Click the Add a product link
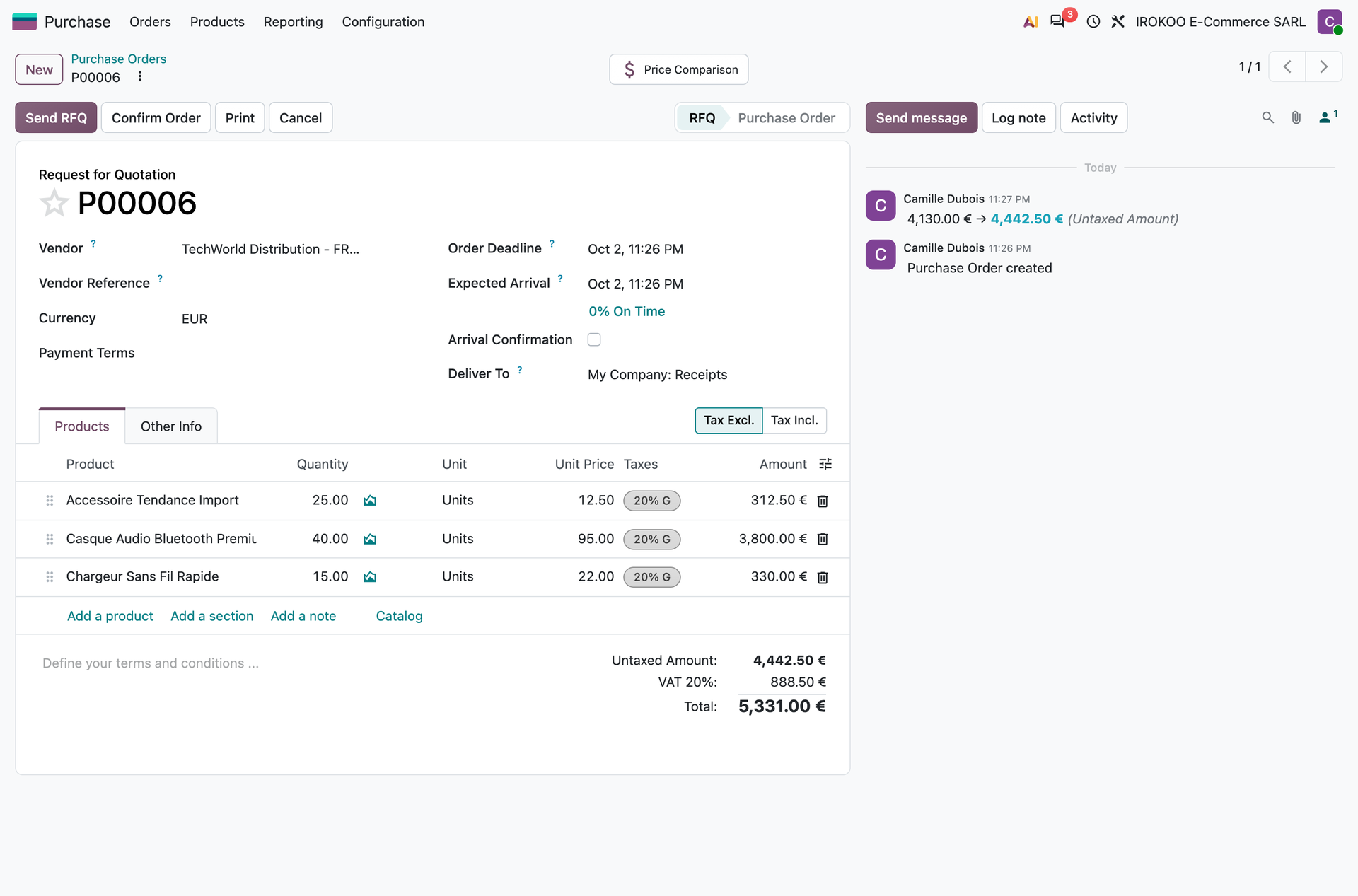Viewport: 1358px width, 896px height. point(110,616)
